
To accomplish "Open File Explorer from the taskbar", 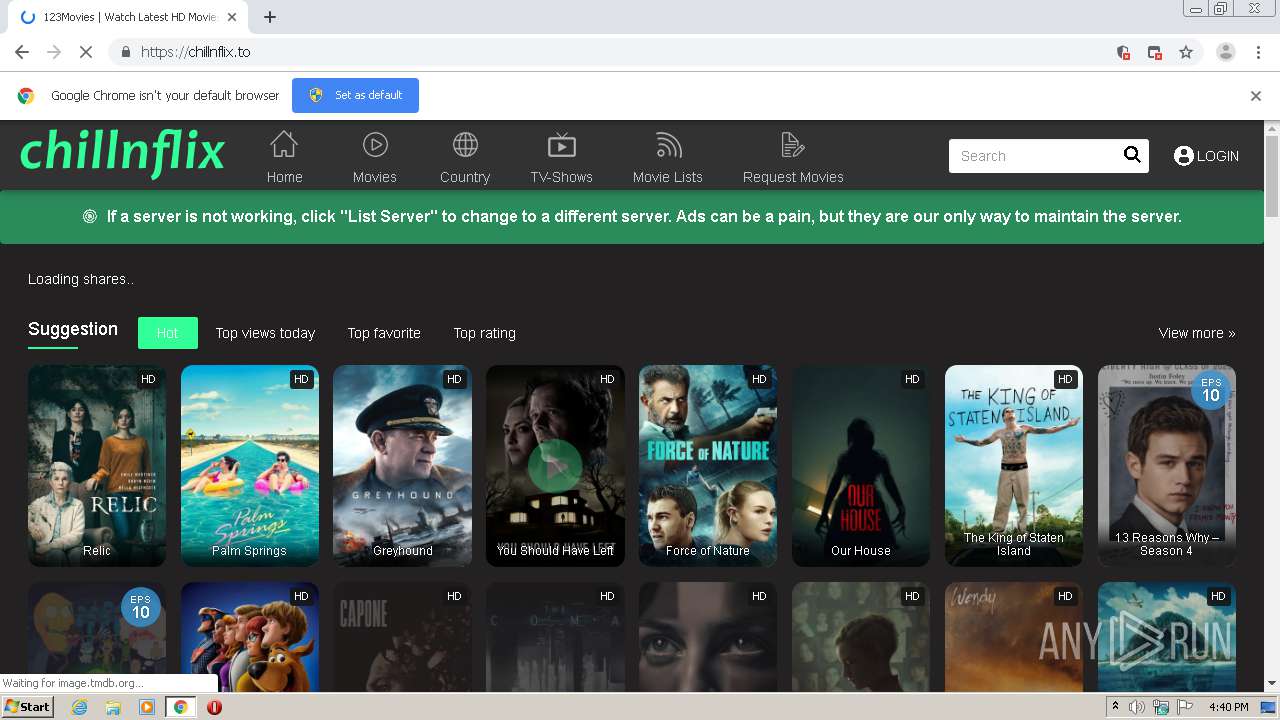I will pos(113,707).
